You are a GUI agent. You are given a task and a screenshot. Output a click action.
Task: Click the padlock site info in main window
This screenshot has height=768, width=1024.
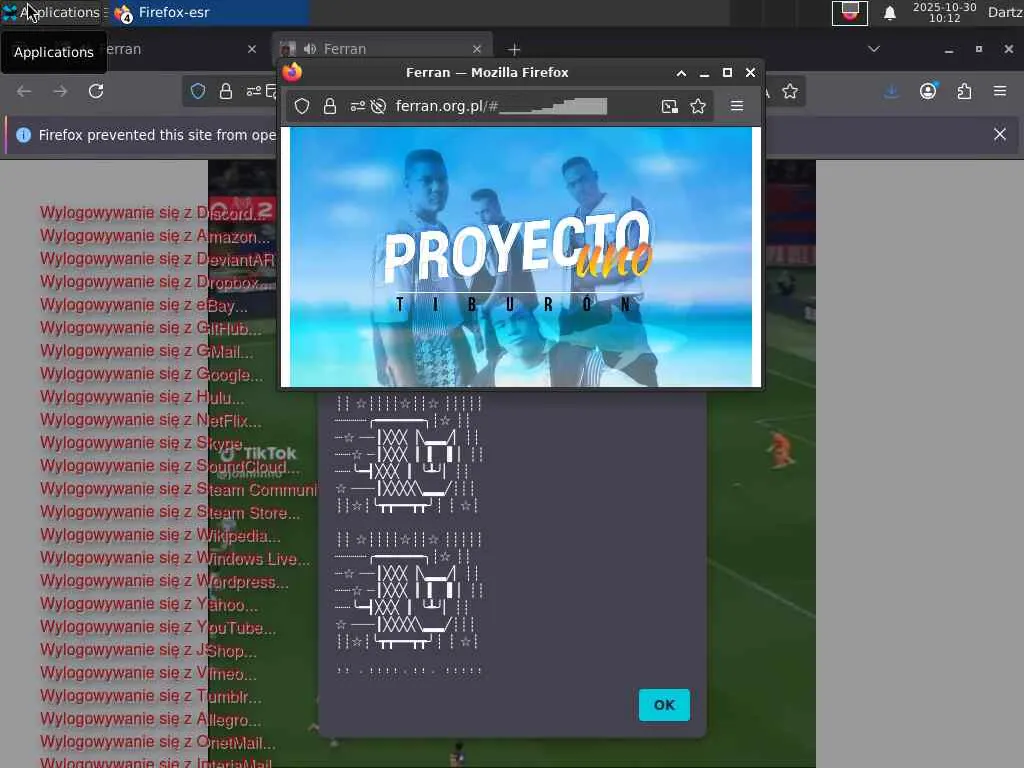(226, 91)
